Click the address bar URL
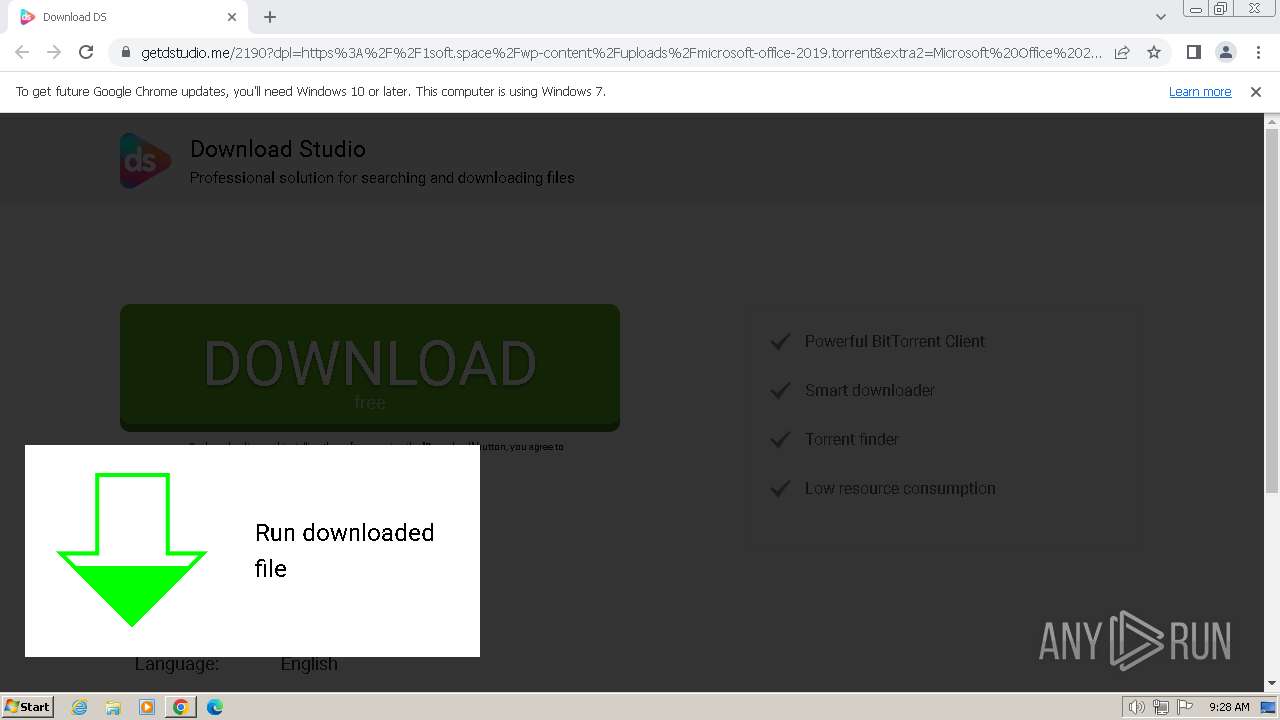This screenshot has width=1280, height=720. coord(621,52)
